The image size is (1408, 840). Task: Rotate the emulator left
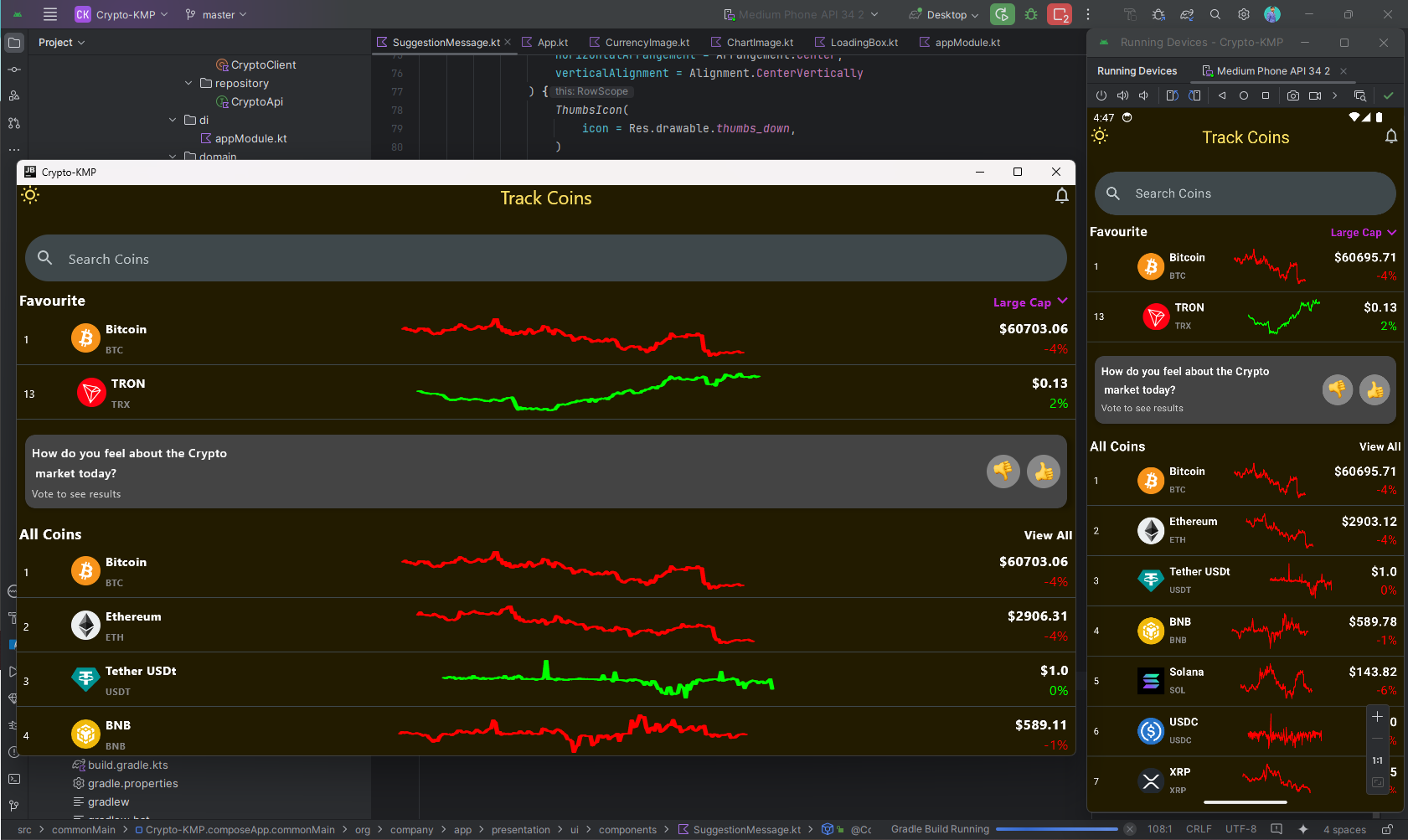(x=1173, y=95)
